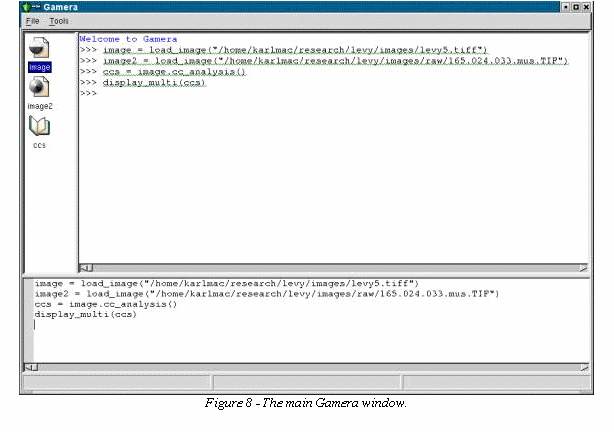614x433 pixels.
Task: Click the history pane scrollbar right arrow
Action: pyautogui.click(x=585, y=367)
